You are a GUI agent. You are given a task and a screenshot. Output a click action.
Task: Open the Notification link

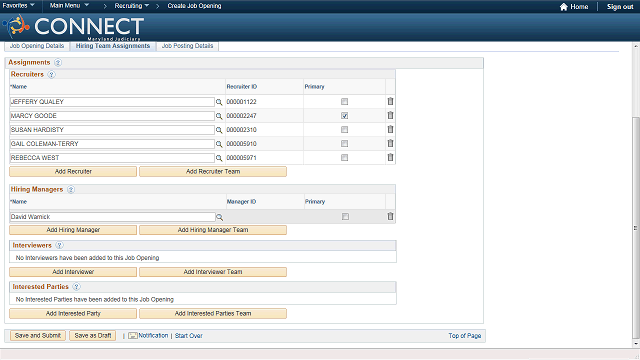click(153, 336)
